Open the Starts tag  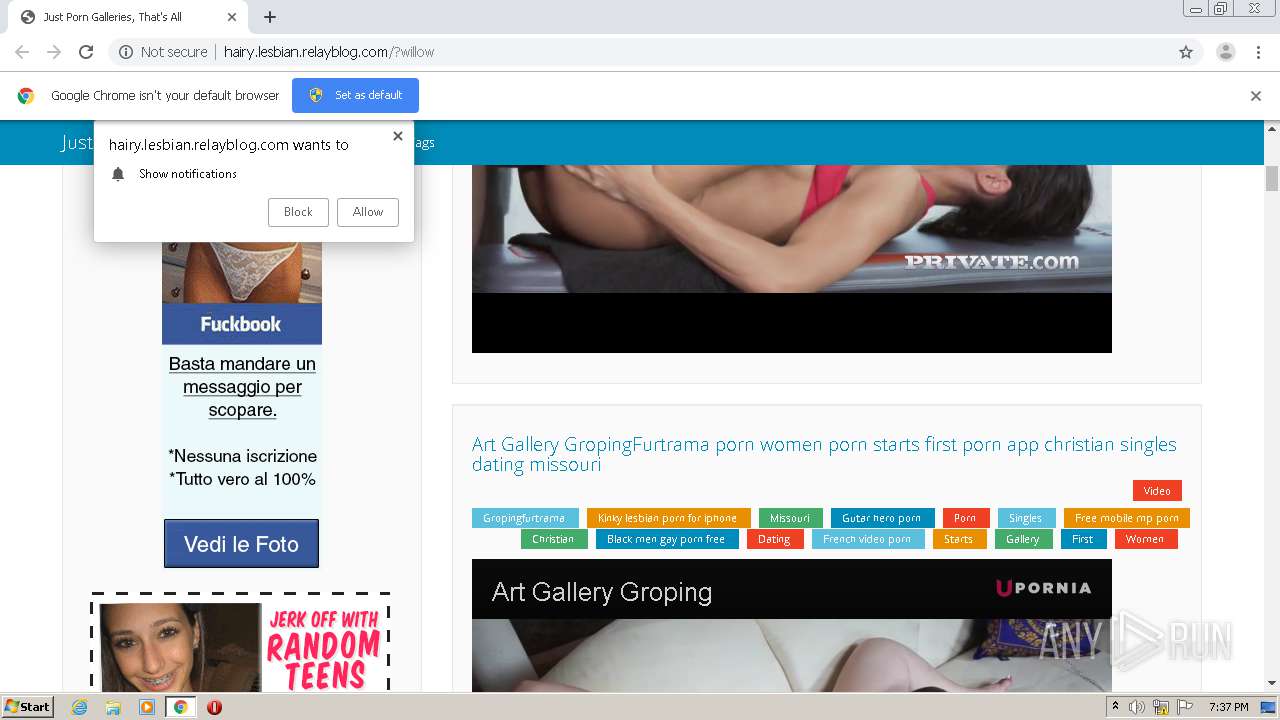point(958,539)
